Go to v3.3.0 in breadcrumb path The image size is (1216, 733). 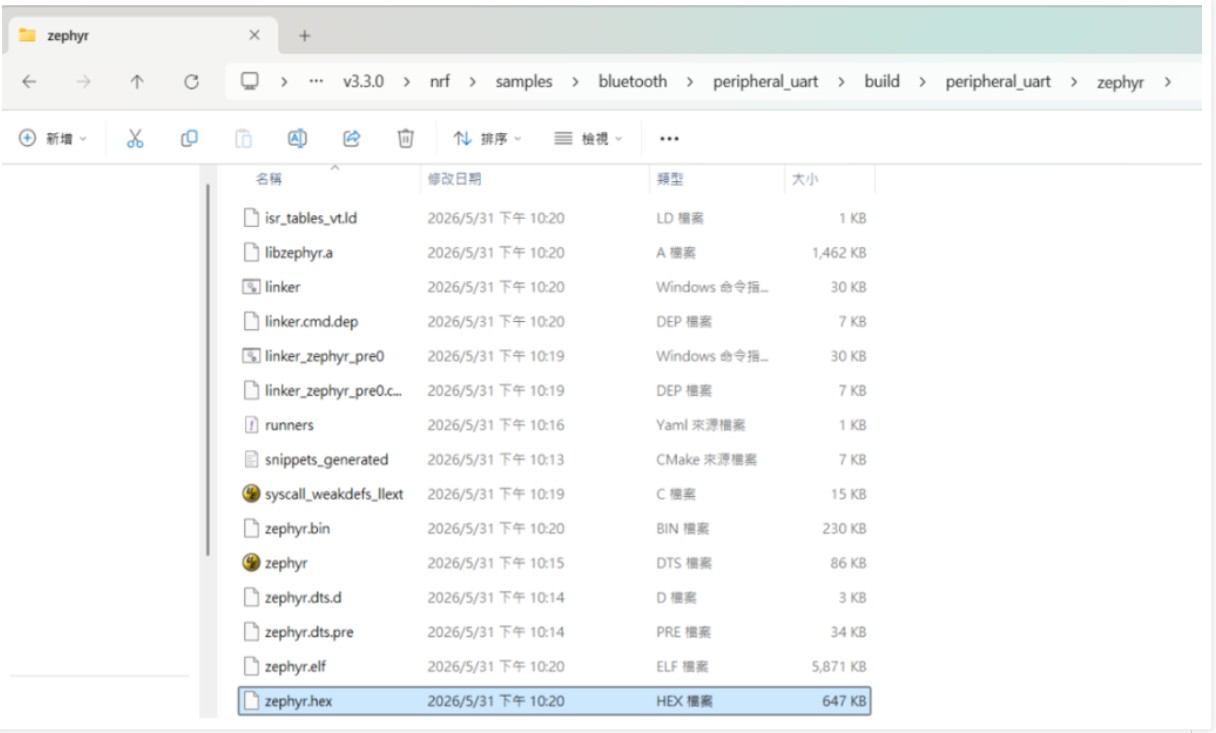point(363,82)
